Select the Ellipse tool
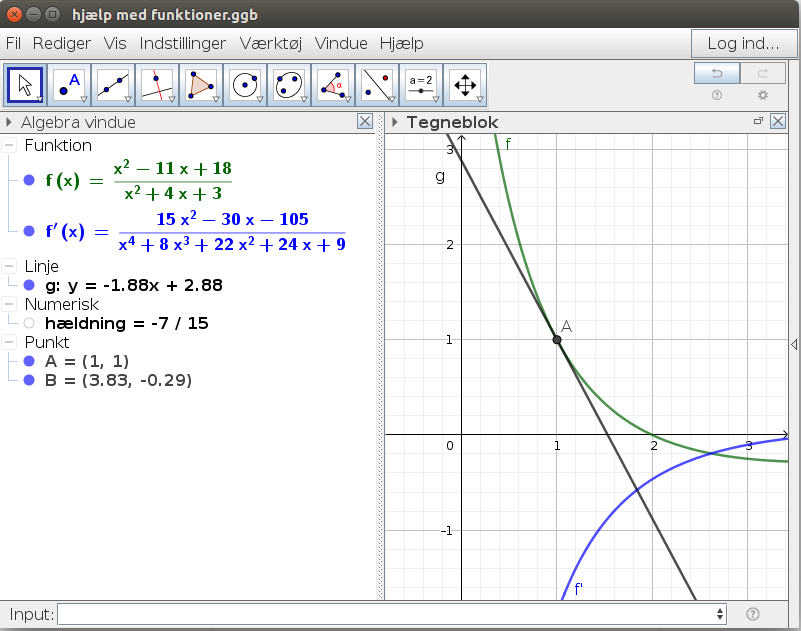Screen dimensions: 801x631 [289, 85]
